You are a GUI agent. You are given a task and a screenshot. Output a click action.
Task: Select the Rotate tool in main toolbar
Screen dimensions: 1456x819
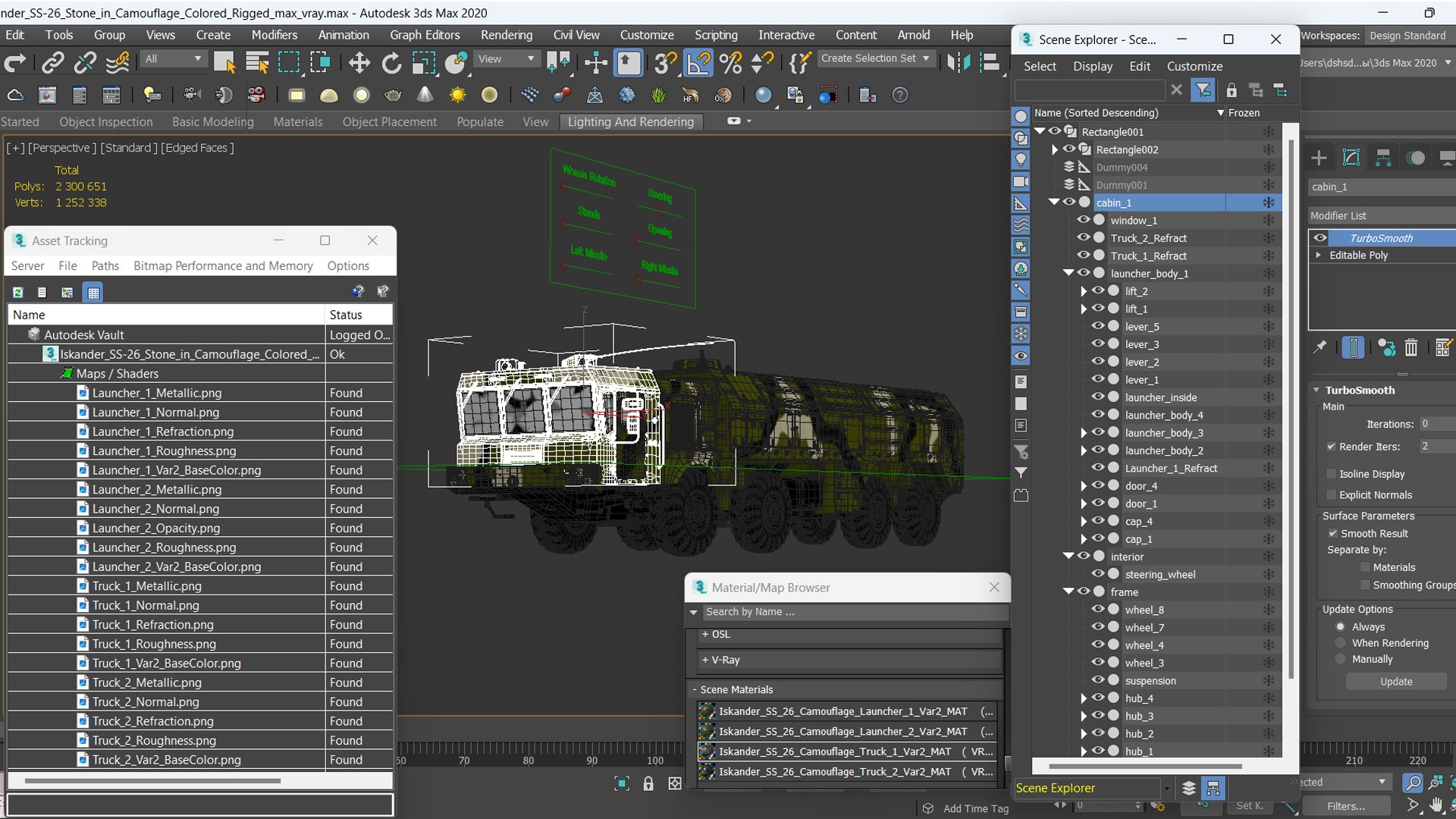(391, 63)
